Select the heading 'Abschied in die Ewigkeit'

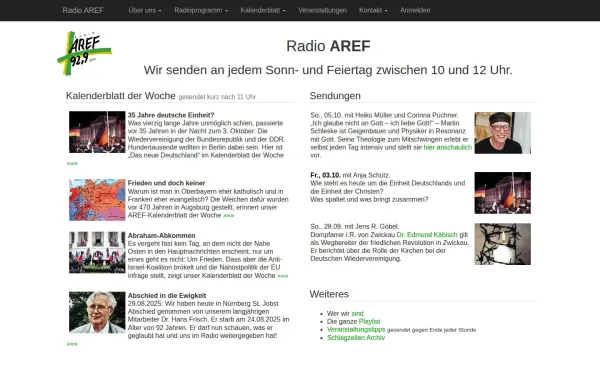pyautogui.click(x=167, y=295)
